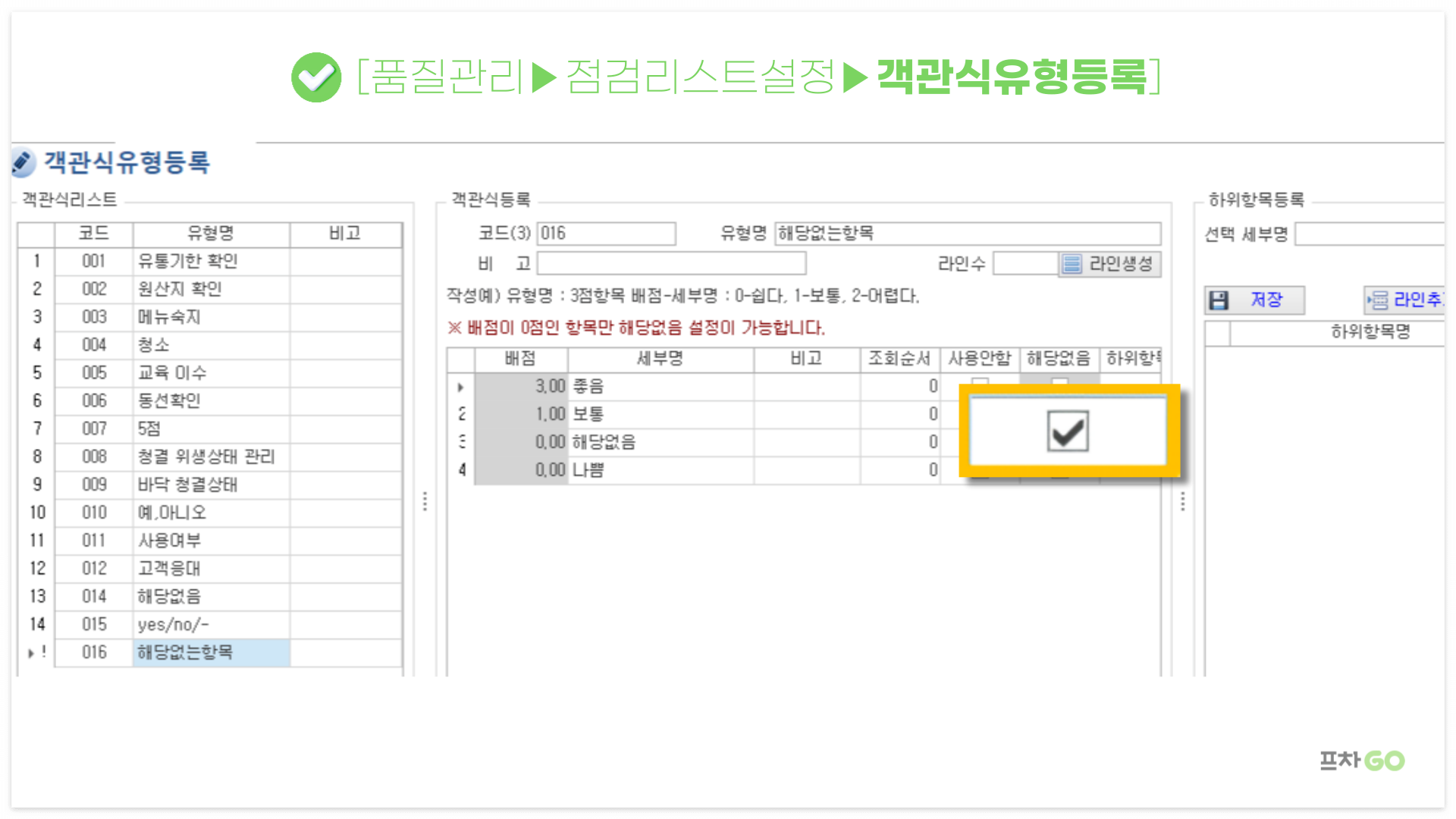1456x819 pixels.
Task: Click the 프차GO logo
Action: click(1362, 760)
